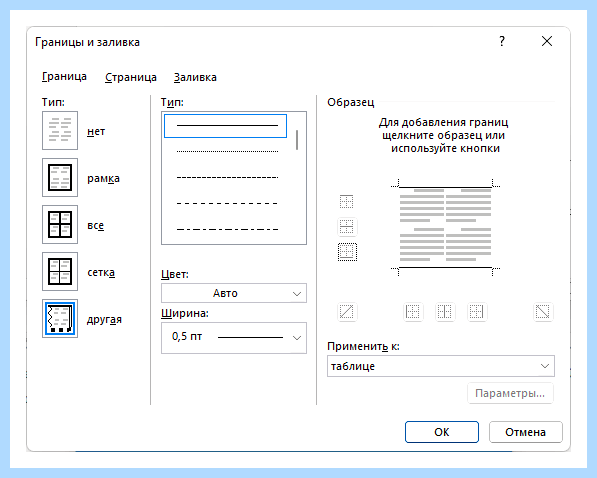Click the 'другая' text label
Screen dimensions: 597x478
[x=104, y=319]
